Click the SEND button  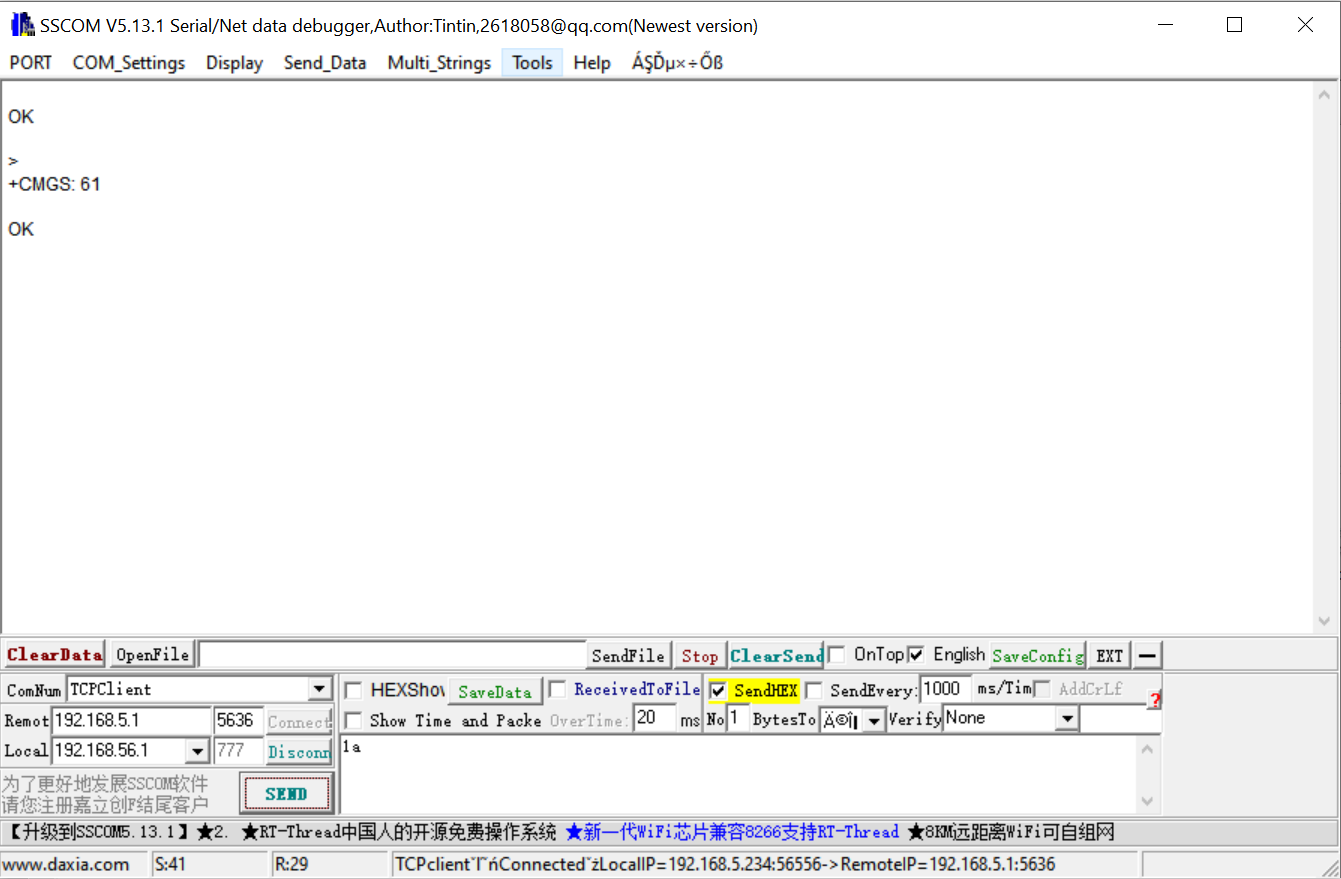click(x=286, y=794)
